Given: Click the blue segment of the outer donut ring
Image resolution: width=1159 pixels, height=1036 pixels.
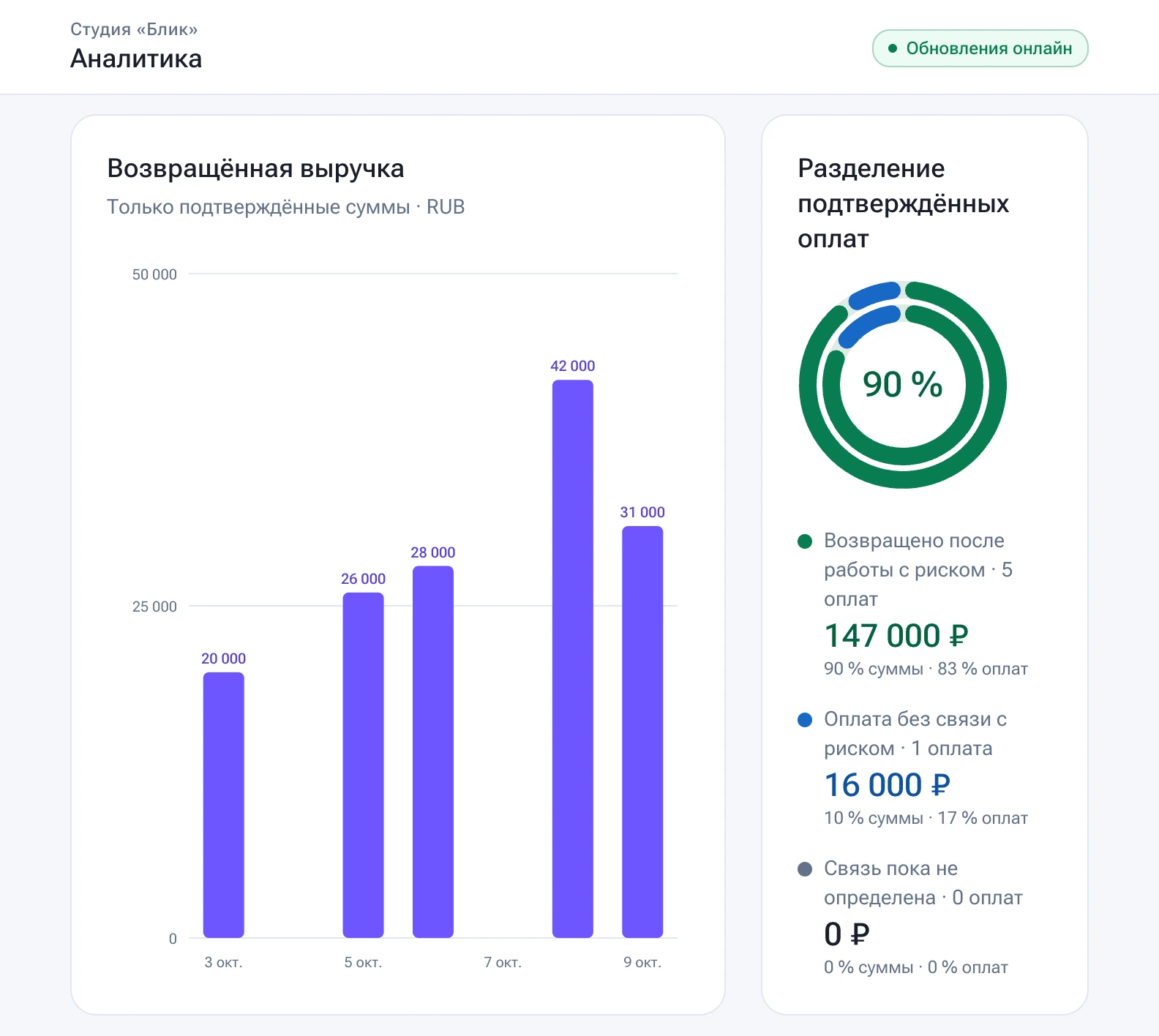Looking at the screenshot, I should pos(874,294).
